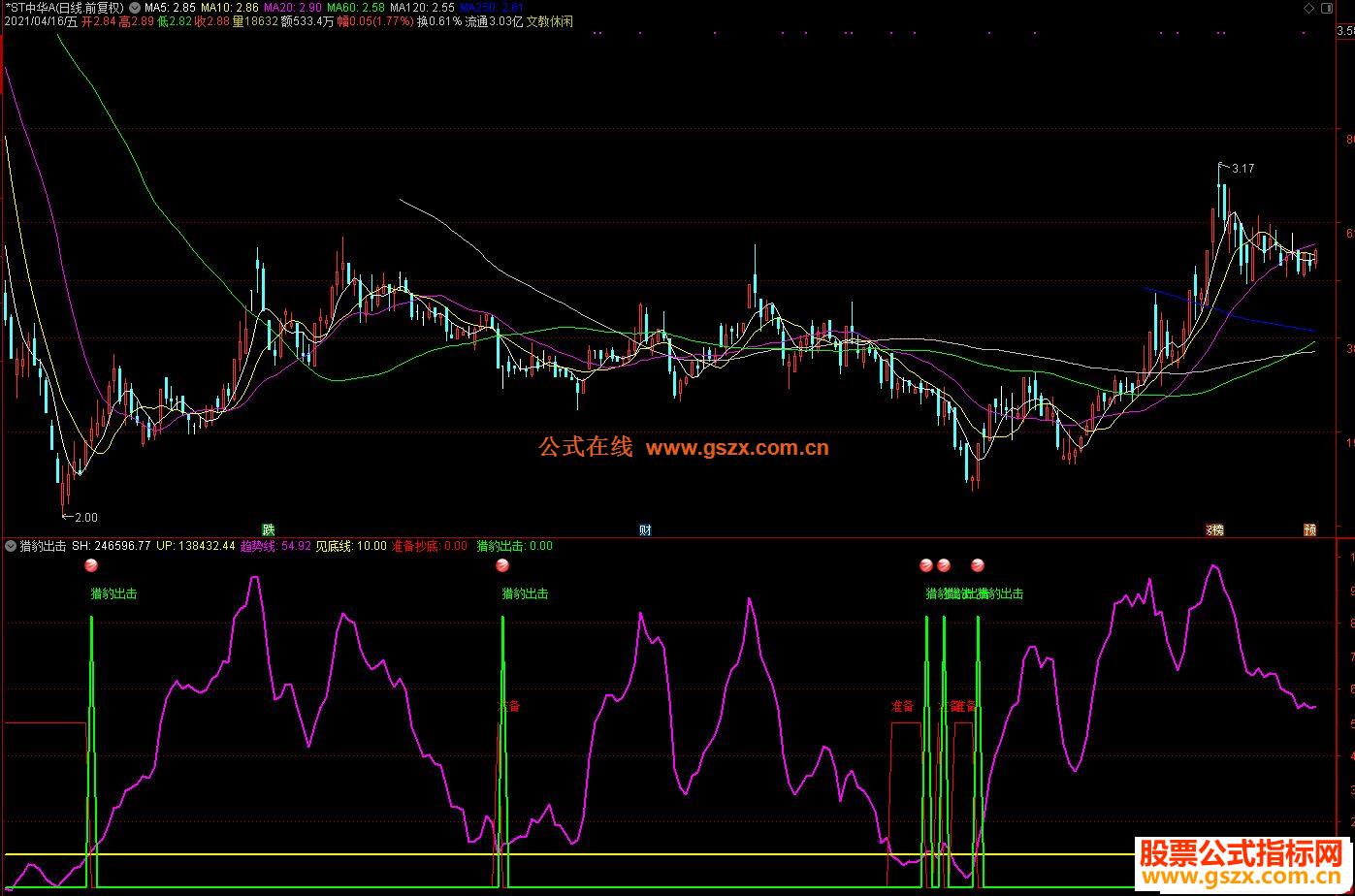Screen dimensions: 1355x896
Task: Click the *ST中华A(日线 前复权) chart title
Action: click(x=64, y=7)
